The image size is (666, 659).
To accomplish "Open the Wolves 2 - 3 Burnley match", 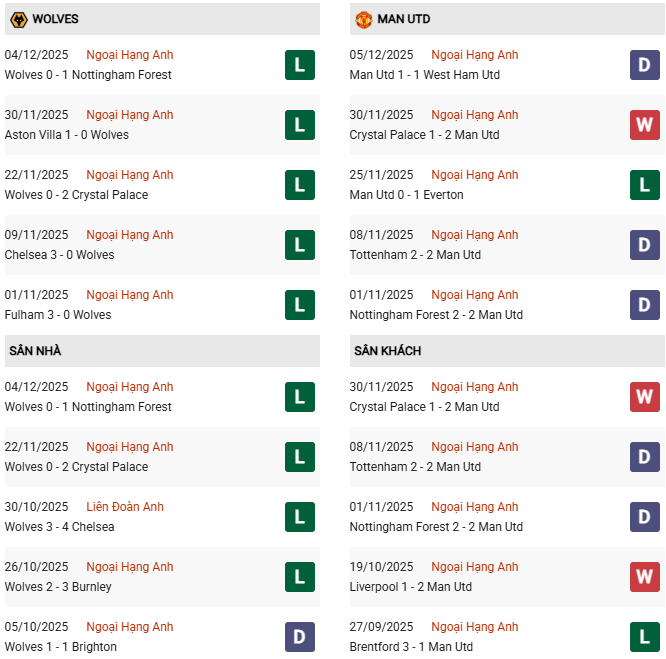I will click(x=58, y=587).
